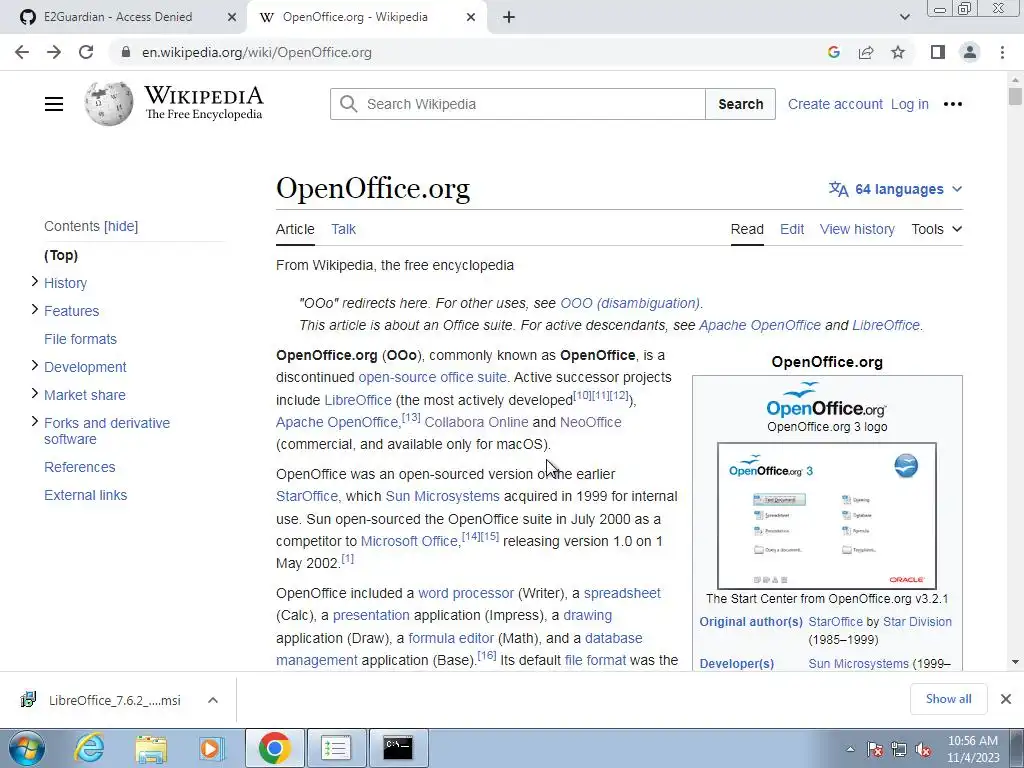Jump to File formats in contents
This screenshot has width=1024, height=768.
80,339
